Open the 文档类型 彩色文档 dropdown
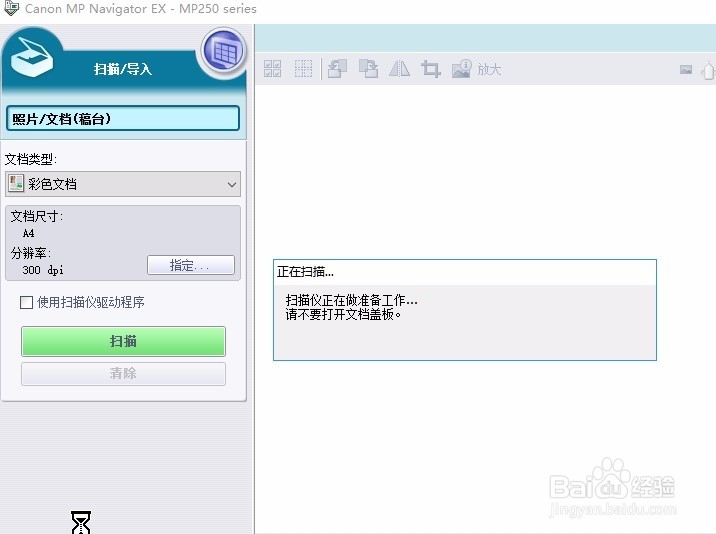 point(123,184)
